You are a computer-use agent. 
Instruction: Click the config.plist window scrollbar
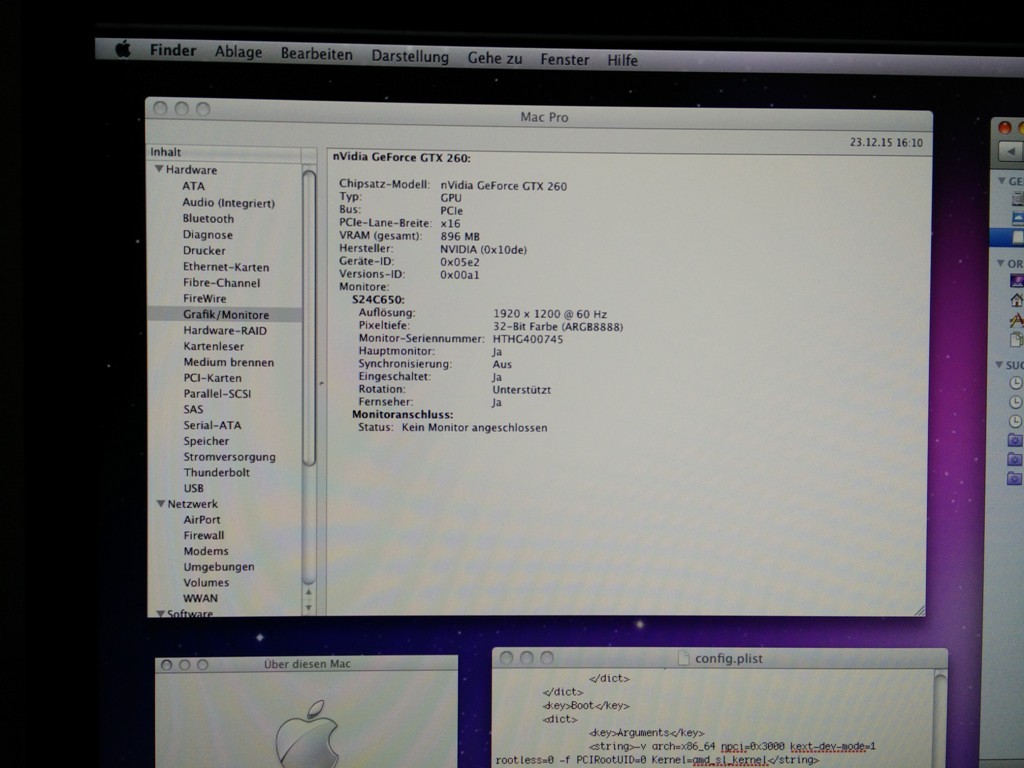point(940,718)
